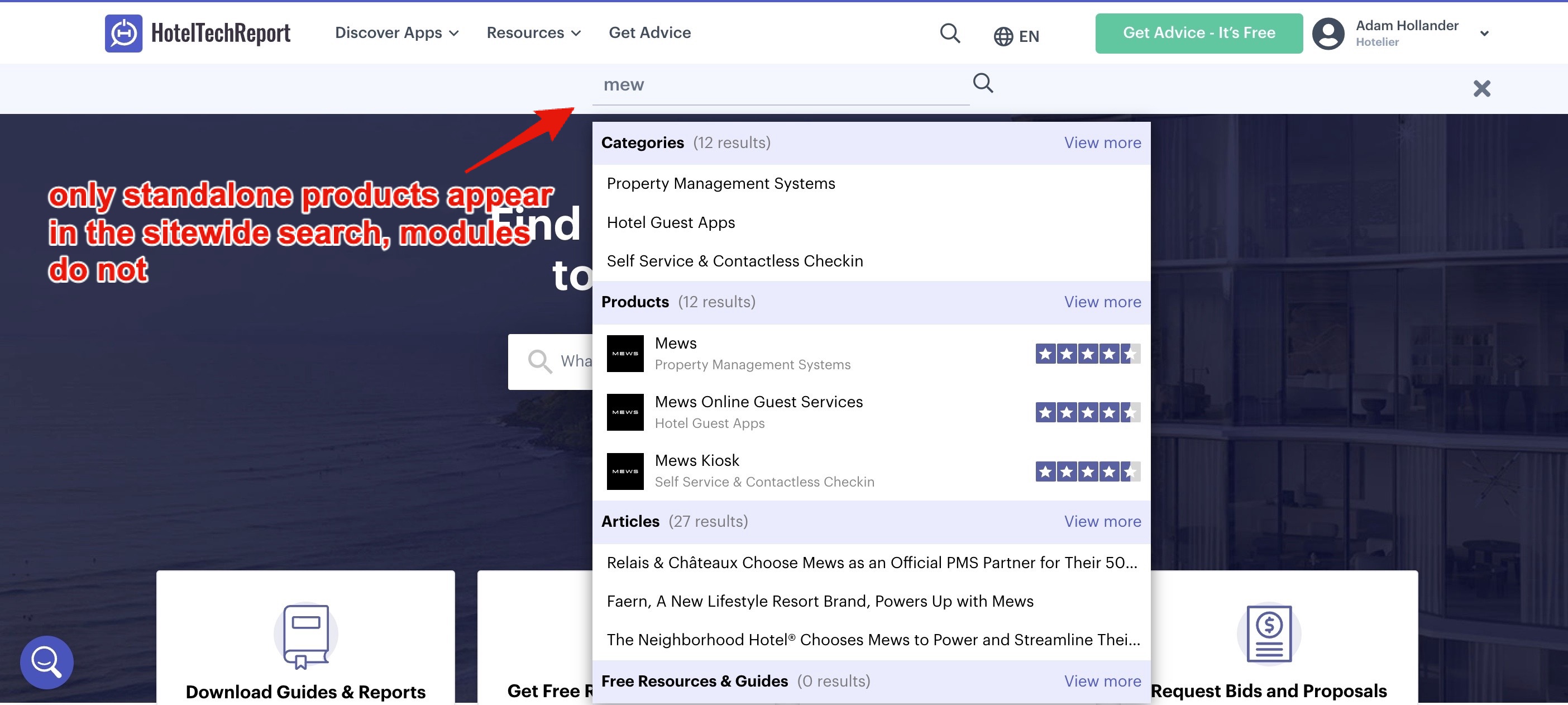
Task: Click the header search magnifier icon
Action: tap(949, 33)
